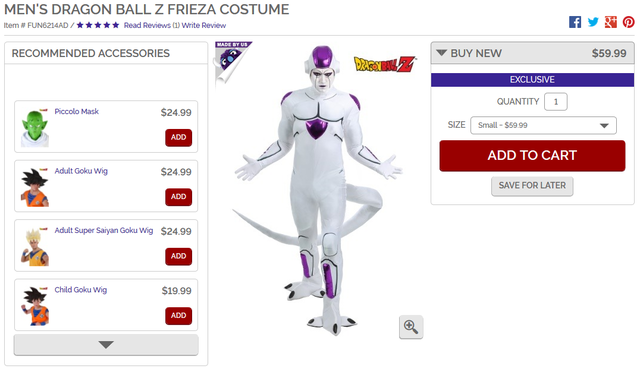Click the magnifier zoom icon on image

click(x=411, y=327)
